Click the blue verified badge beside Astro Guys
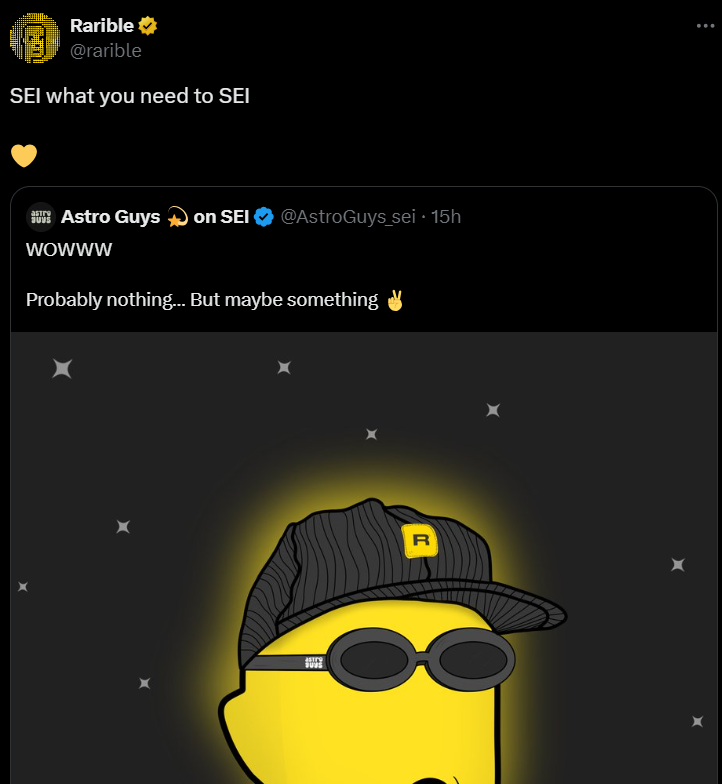Viewport: 722px width, 784px height. pyautogui.click(x=264, y=217)
